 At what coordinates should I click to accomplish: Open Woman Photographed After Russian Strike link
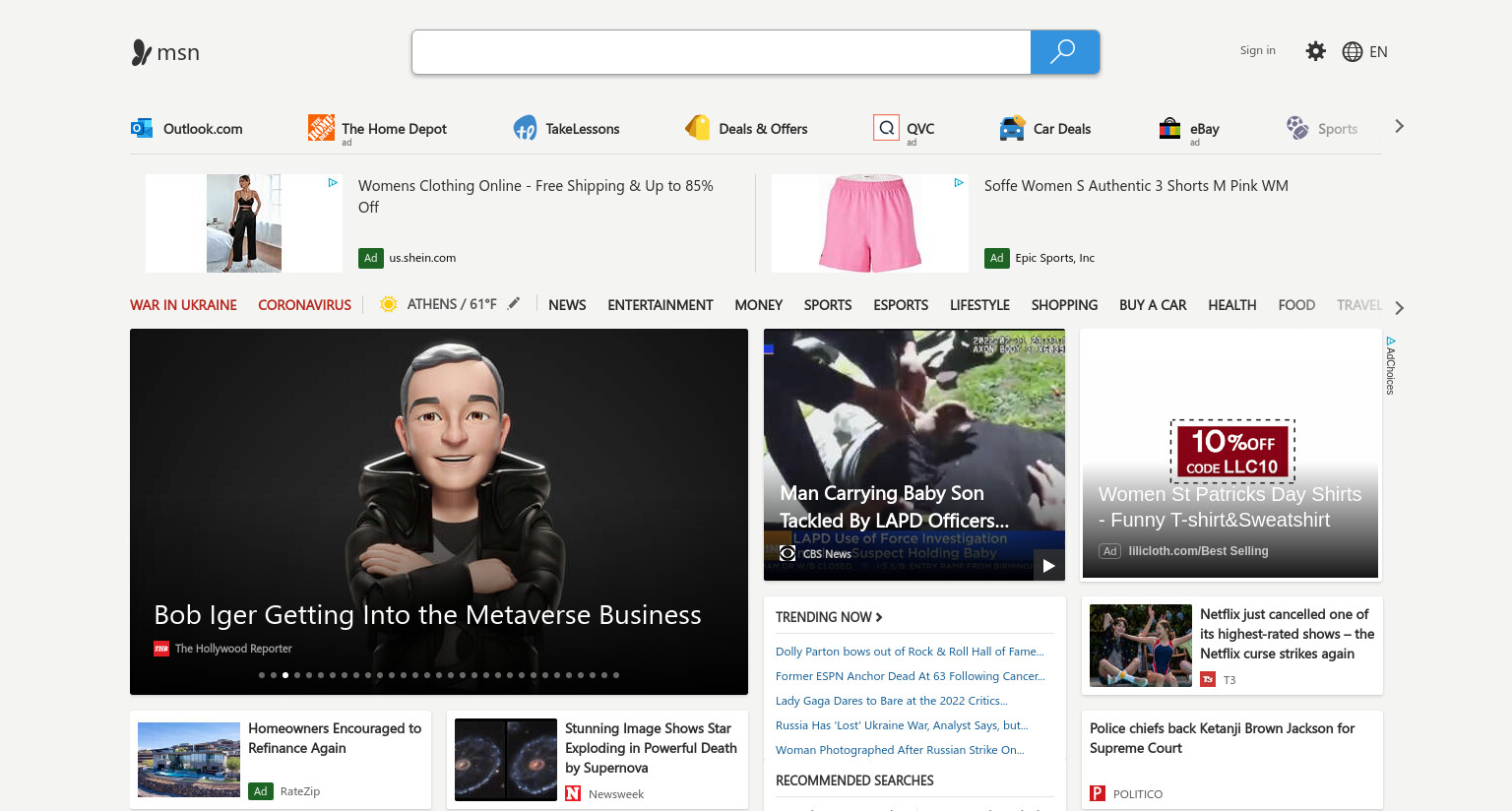900,750
